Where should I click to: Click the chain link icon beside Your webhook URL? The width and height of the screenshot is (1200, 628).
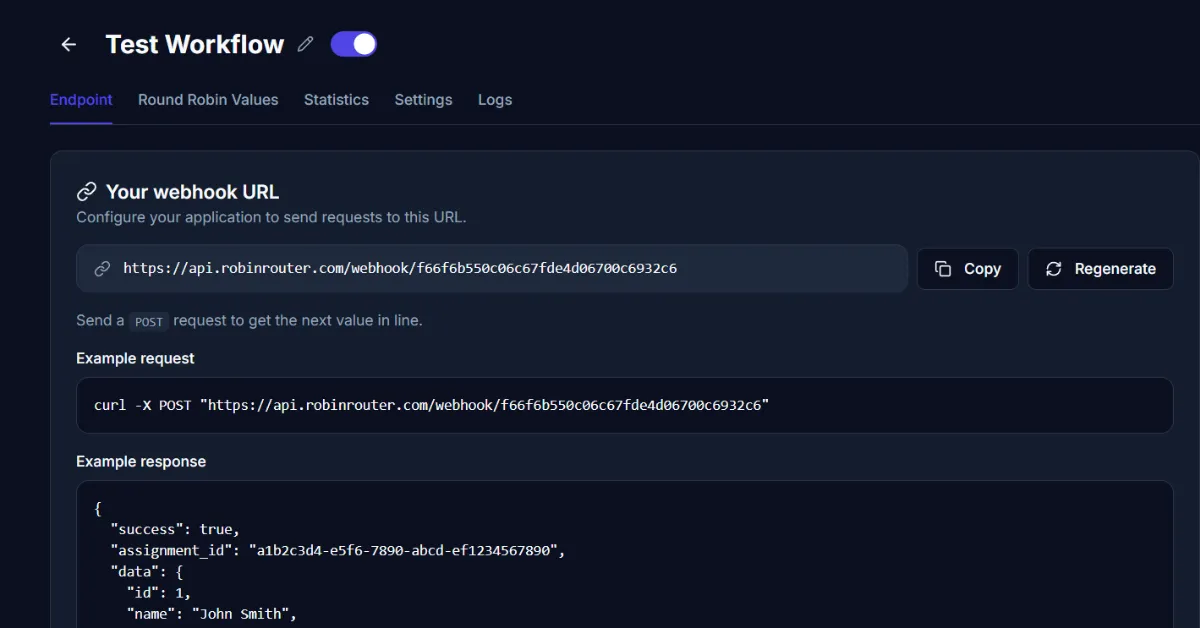(x=87, y=191)
